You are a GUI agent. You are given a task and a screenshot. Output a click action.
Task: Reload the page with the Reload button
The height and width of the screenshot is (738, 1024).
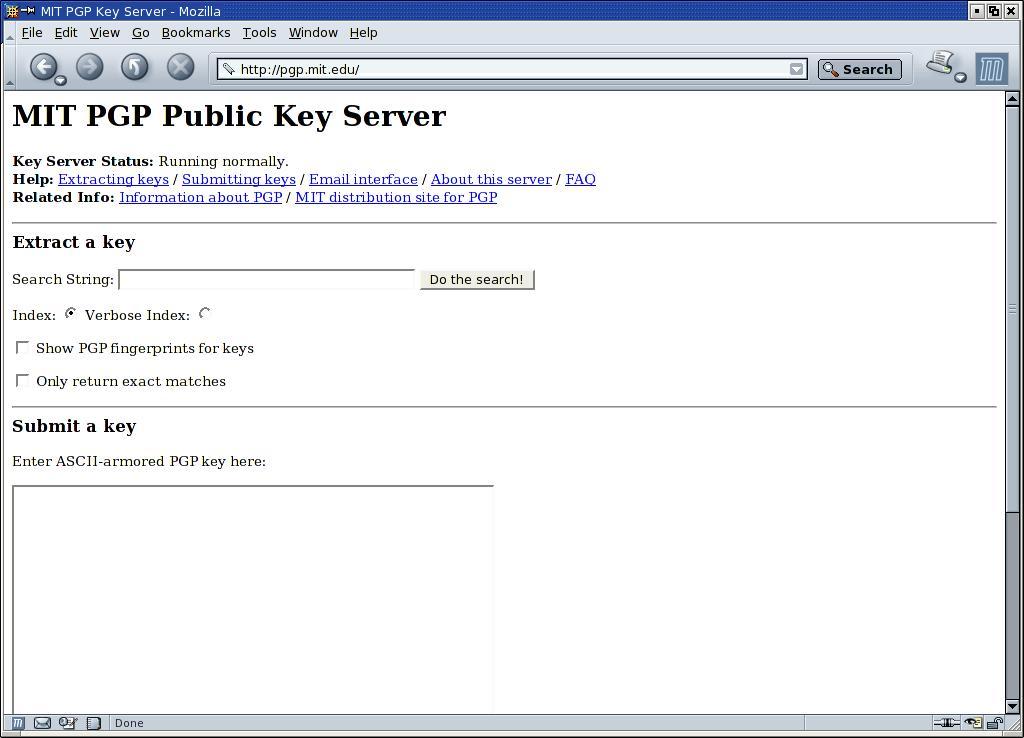[x=135, y=67]
